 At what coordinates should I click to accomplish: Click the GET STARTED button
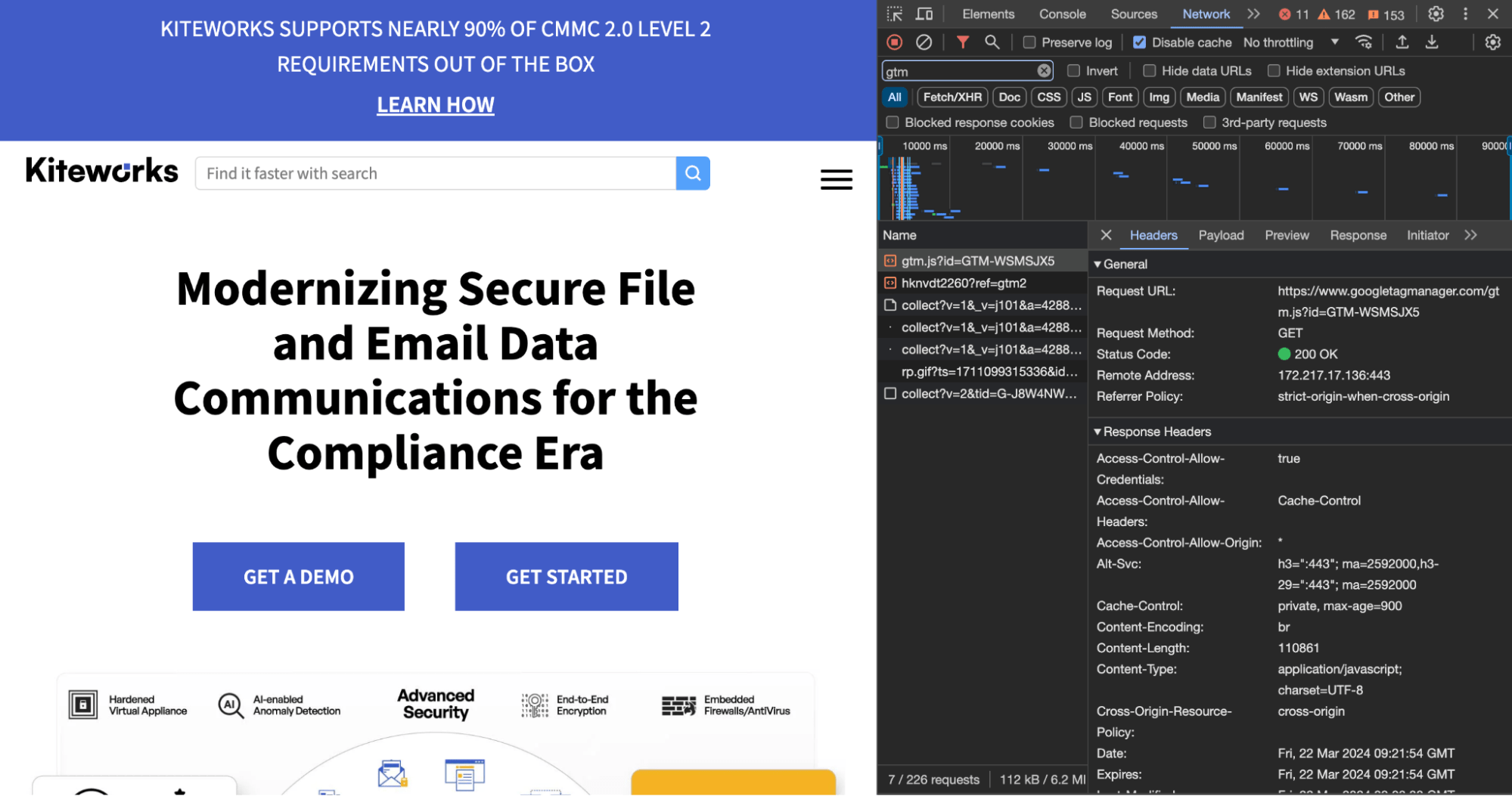click(567, 577)
